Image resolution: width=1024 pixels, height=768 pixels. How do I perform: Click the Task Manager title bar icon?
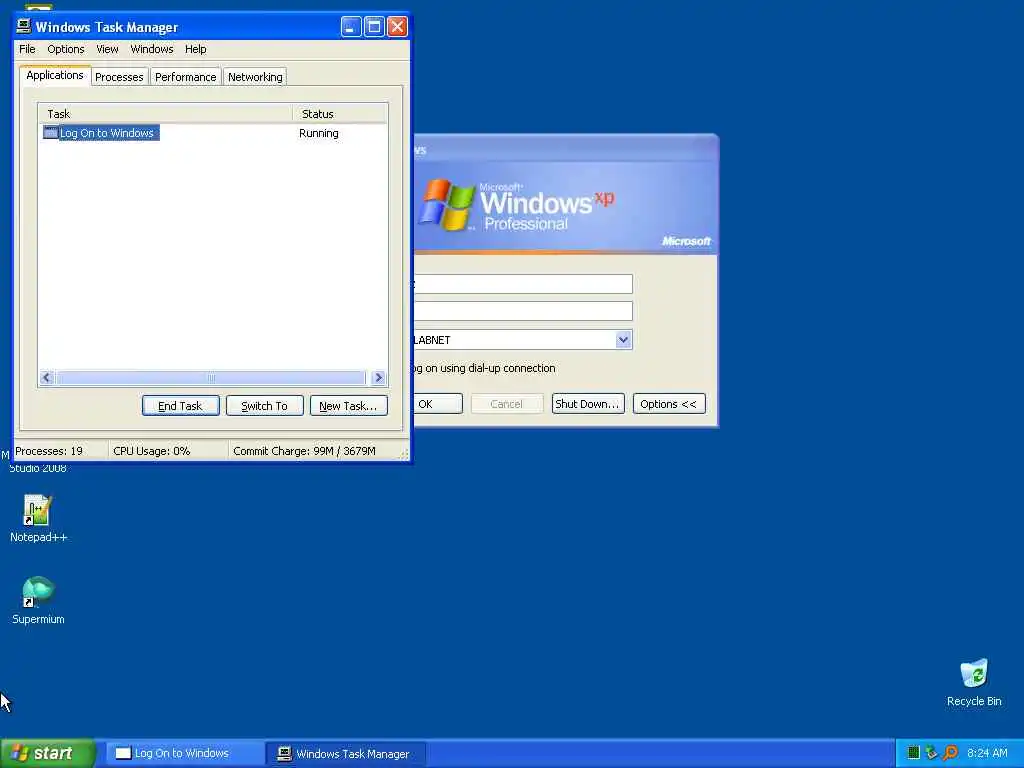[x=24, y=26]
